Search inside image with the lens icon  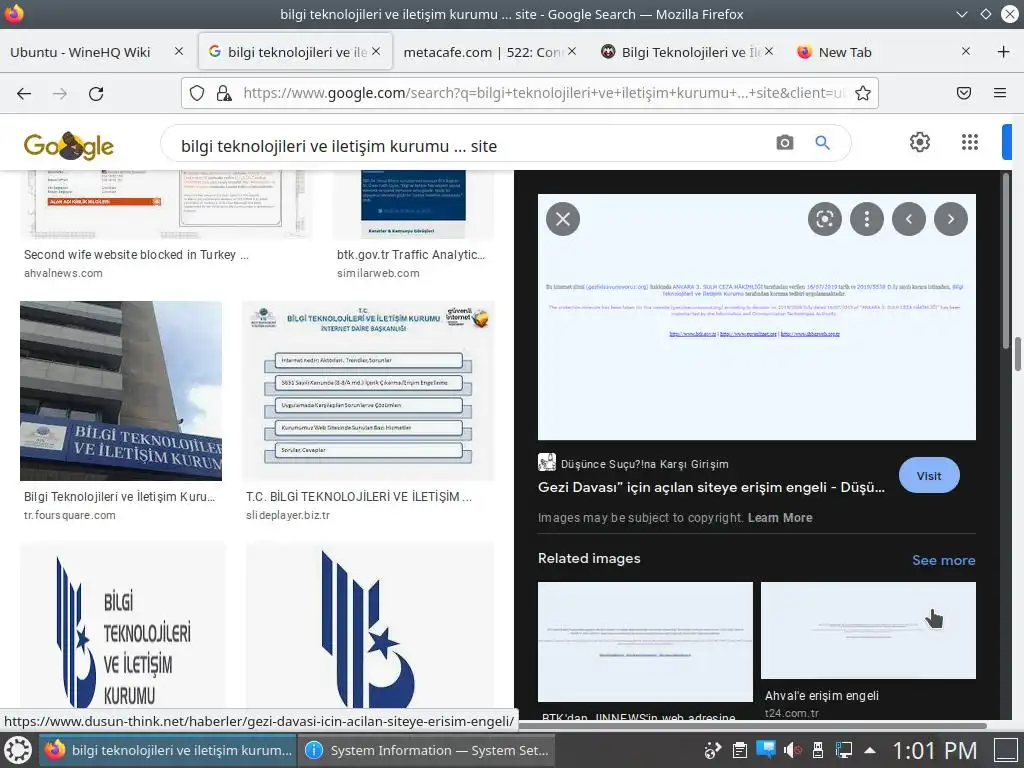pyautogui.click(x=825, y=219)
